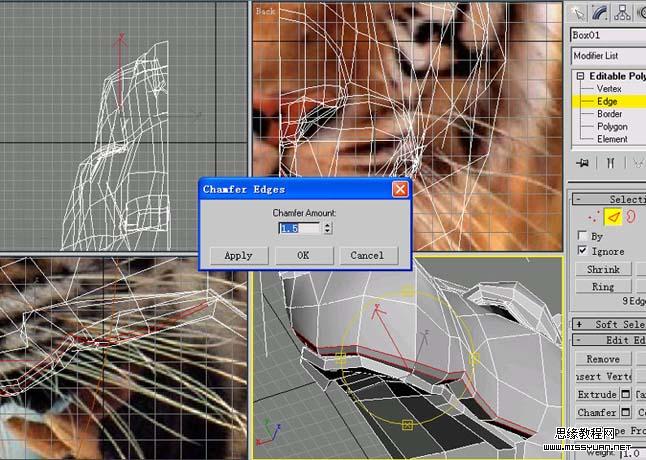Screen dimensions: 646x460
Task: Select Vertex sub-object selection icon
Action: point(594,217)
